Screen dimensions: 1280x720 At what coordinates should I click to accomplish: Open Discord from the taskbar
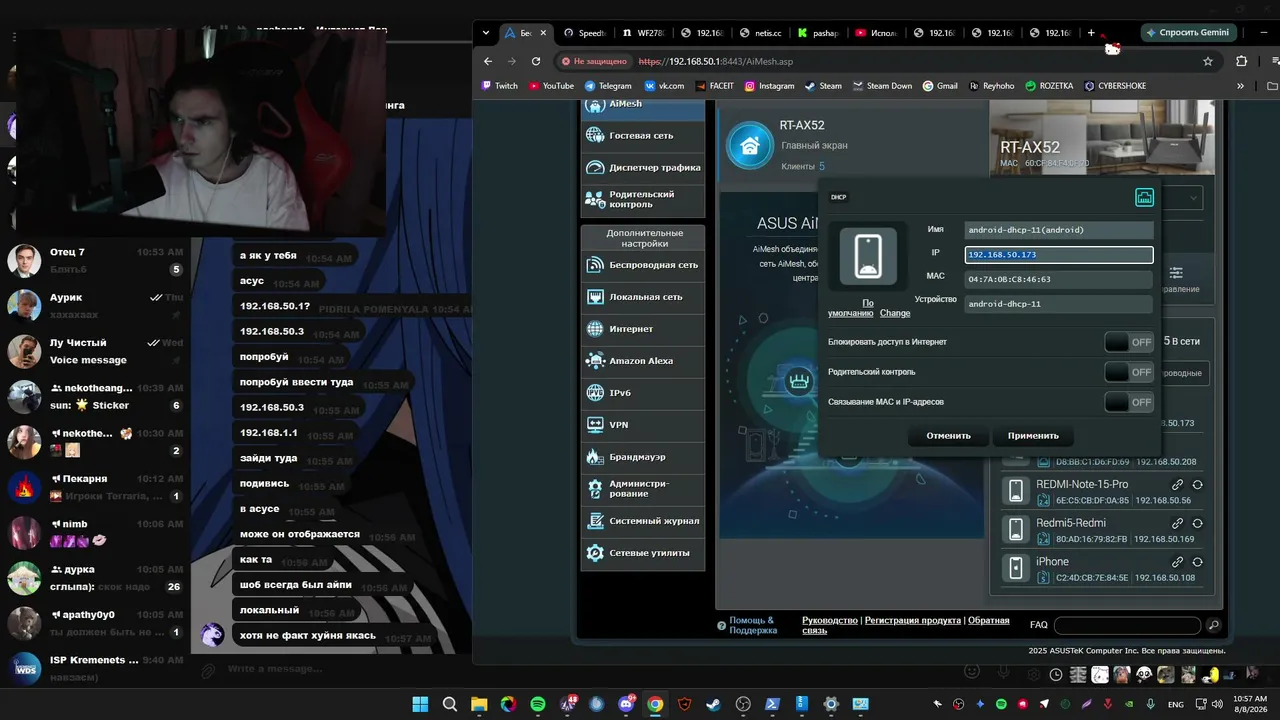click(626, 704)
